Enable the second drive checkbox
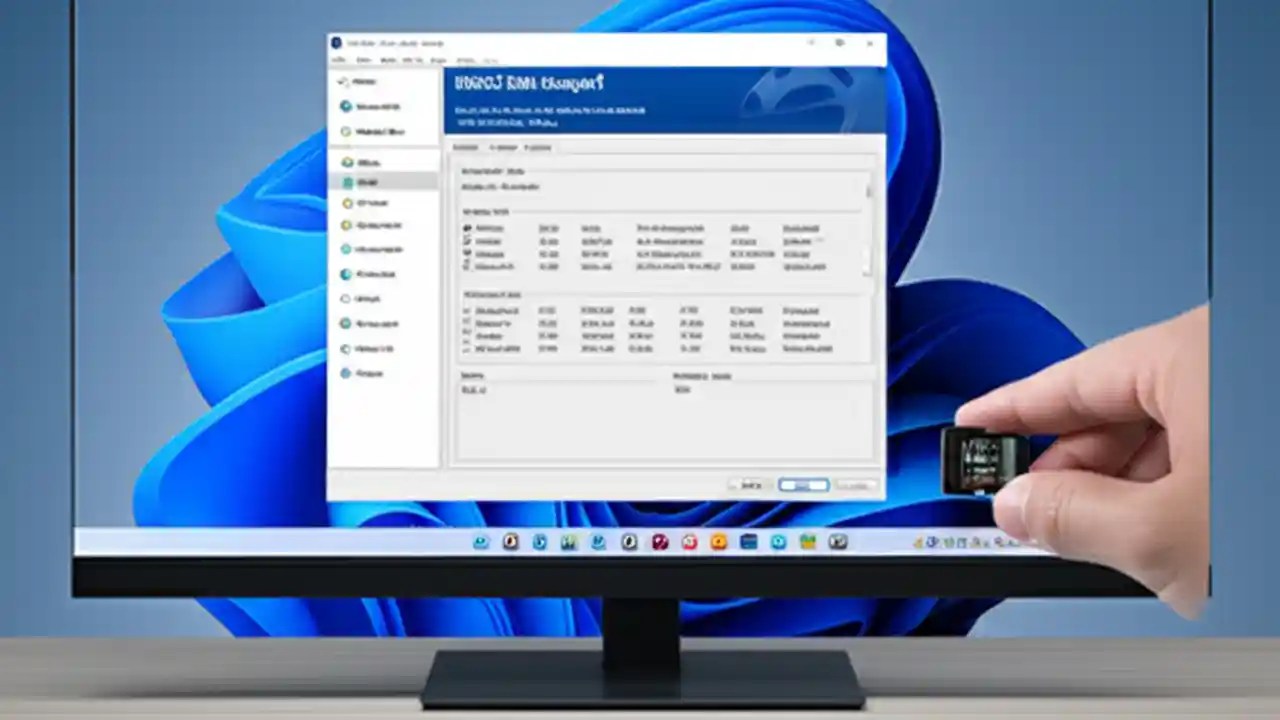The height and width of the screenshot is (720, 1280). (x=466, y=241)
